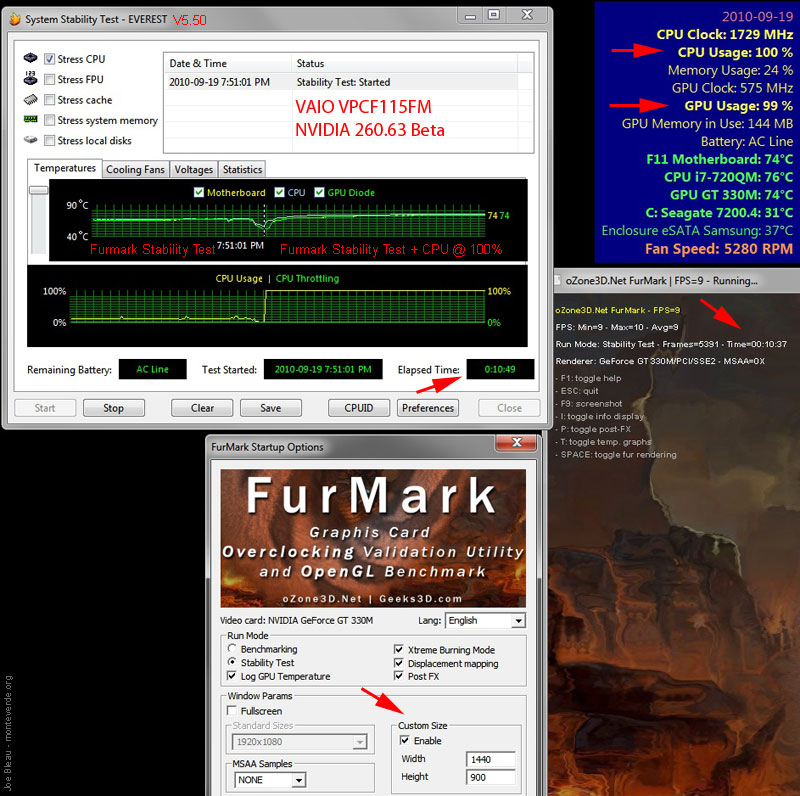Select the Stability Test: Started log row
800x796 pixels.
coord(341,82)
